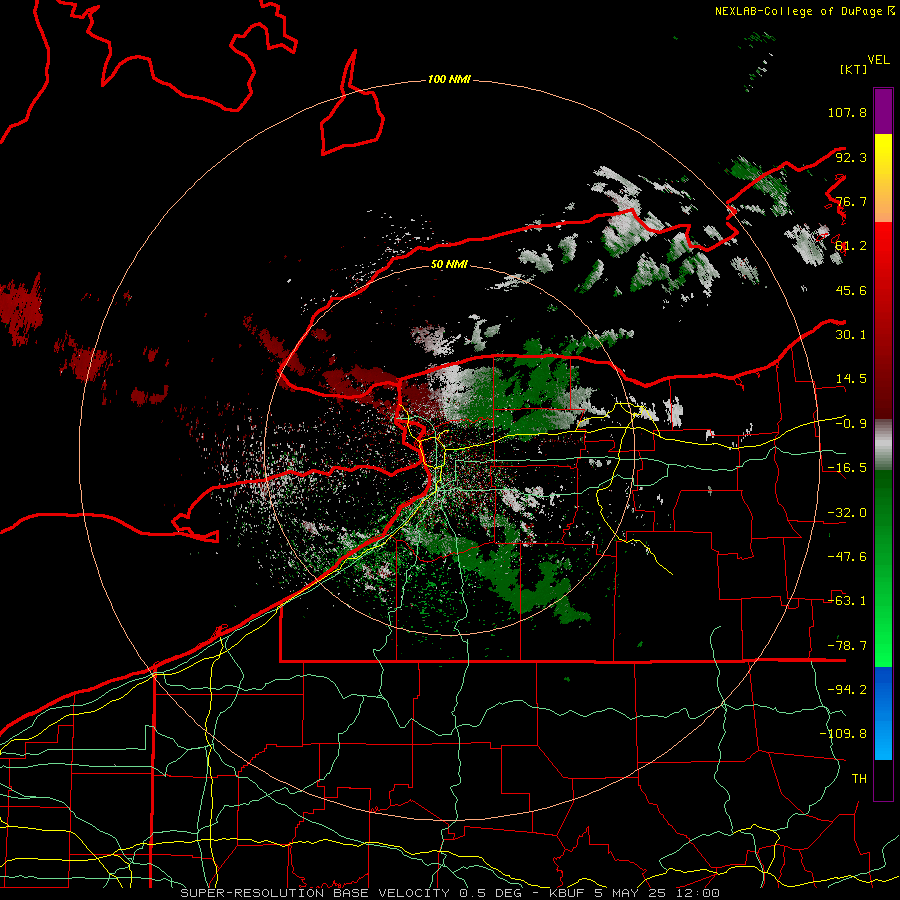Click the [KT] units label
Image resolution: width=900 pixels, height=900 pixels.
pos(854,69)
